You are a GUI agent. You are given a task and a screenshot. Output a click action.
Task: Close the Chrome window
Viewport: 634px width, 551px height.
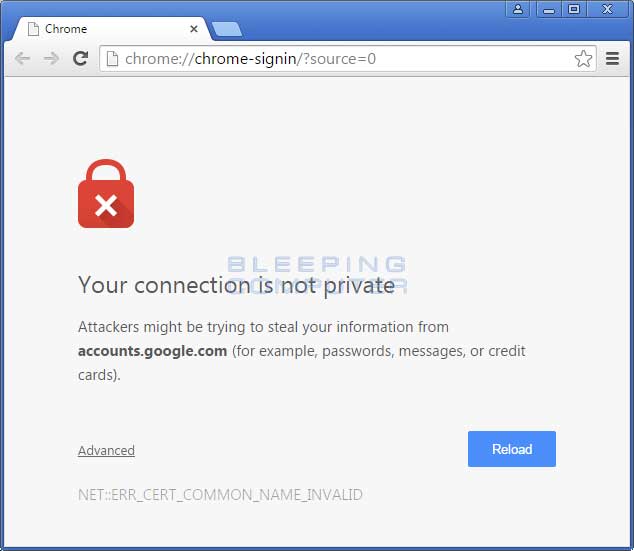[x=607, y=9]
